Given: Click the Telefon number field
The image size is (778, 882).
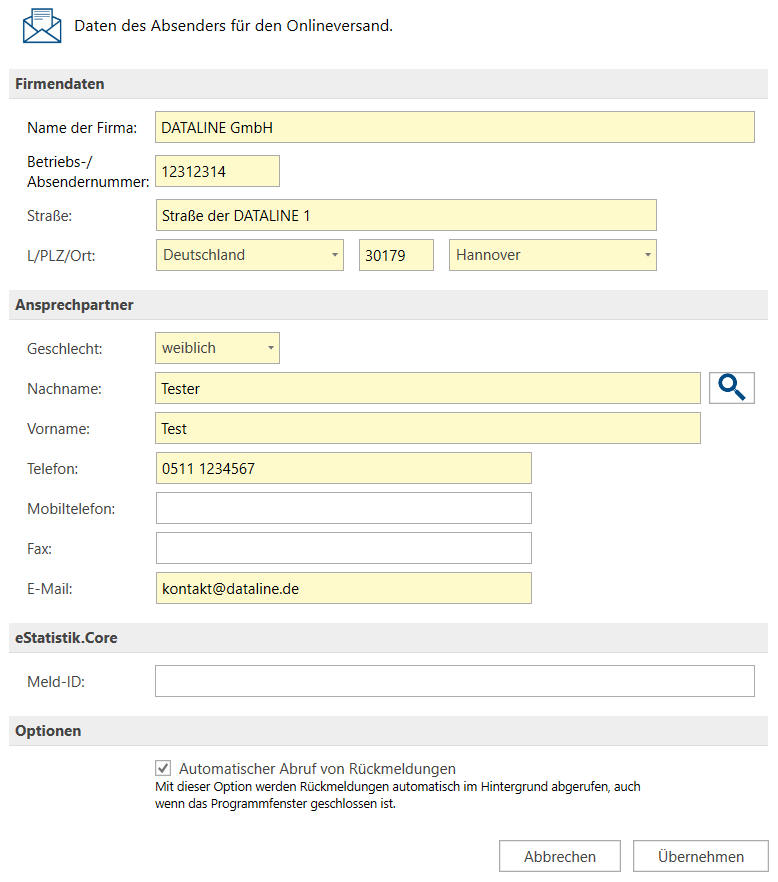Looking at the screenshot, I should tap(343, 468).
